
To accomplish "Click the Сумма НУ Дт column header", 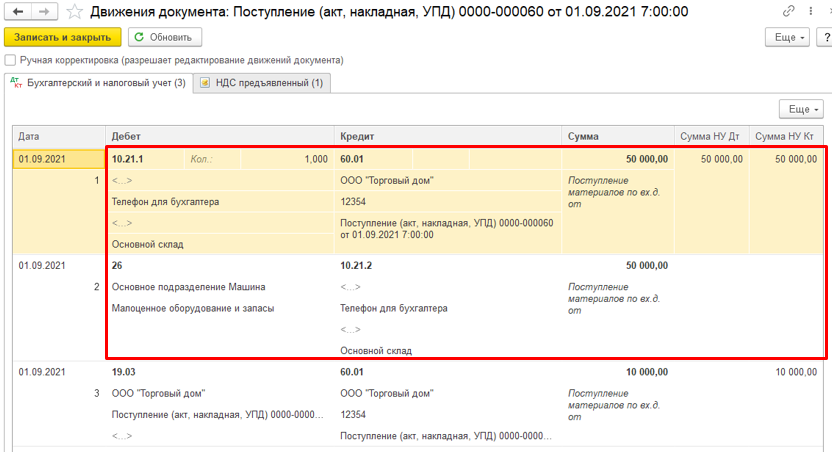I will coord(709,136).
